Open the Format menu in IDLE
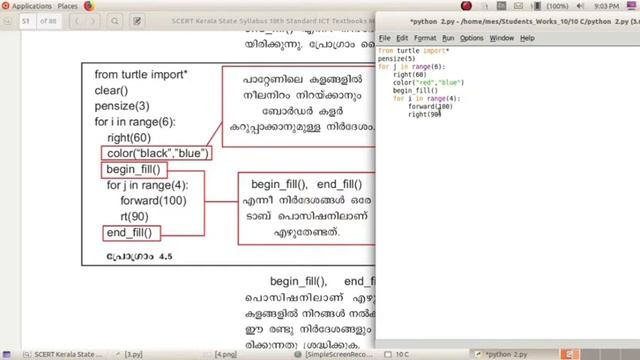 click(425, 38)
